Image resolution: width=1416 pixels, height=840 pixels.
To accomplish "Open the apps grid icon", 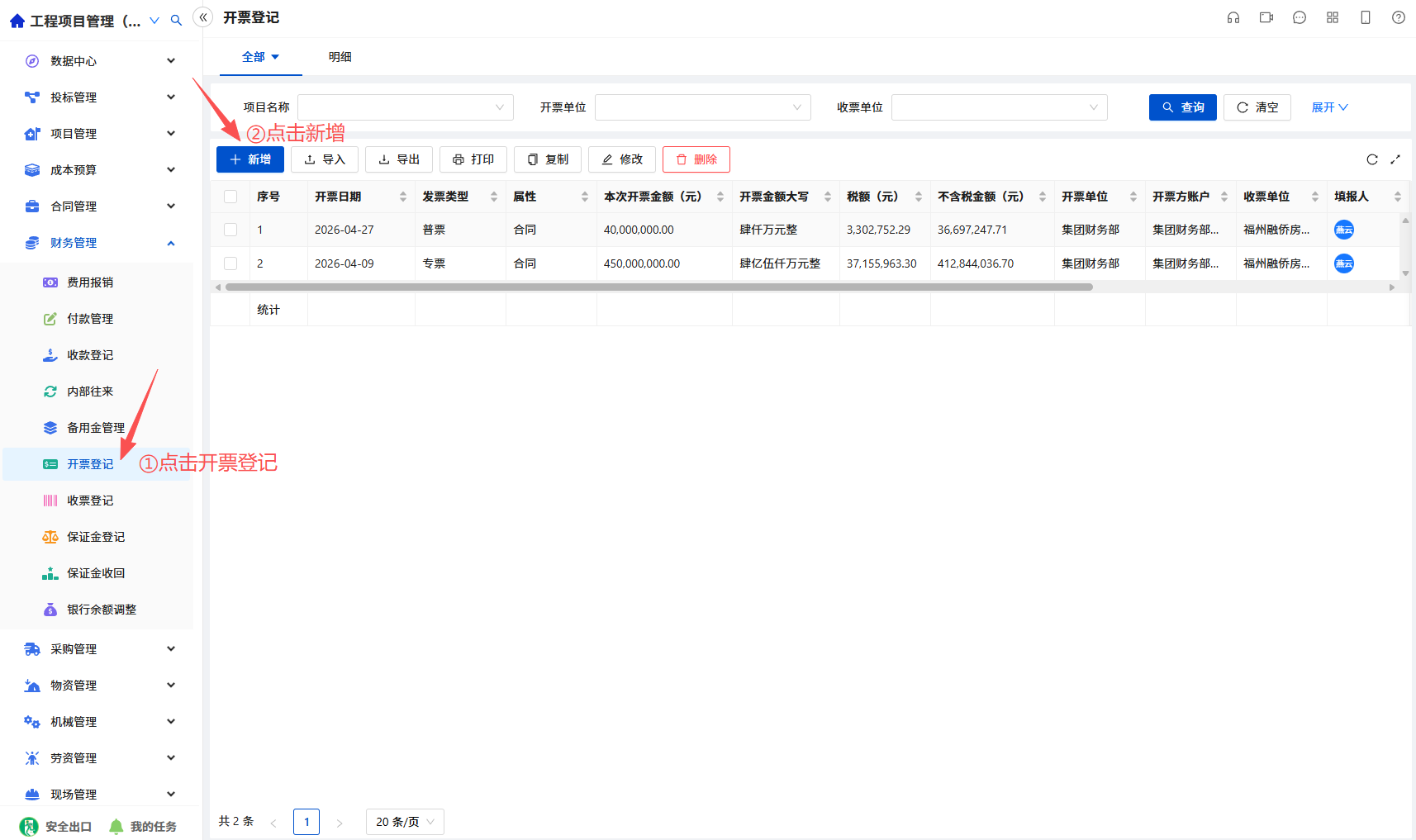I will point(1333,17).
